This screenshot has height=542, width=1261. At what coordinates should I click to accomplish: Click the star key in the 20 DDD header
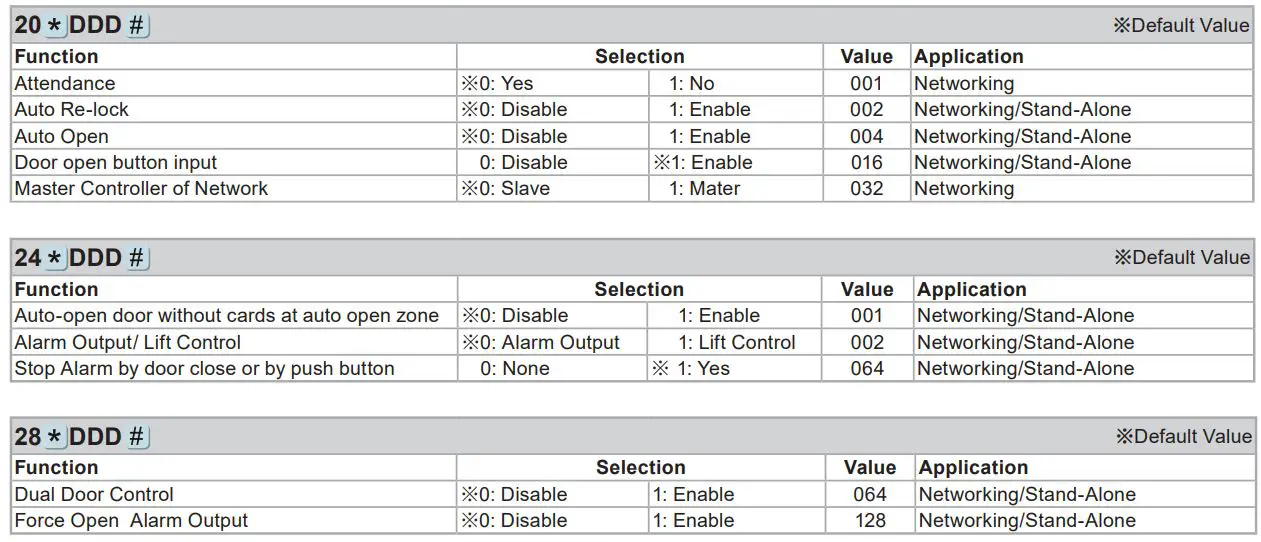click(x=55, y=26)
